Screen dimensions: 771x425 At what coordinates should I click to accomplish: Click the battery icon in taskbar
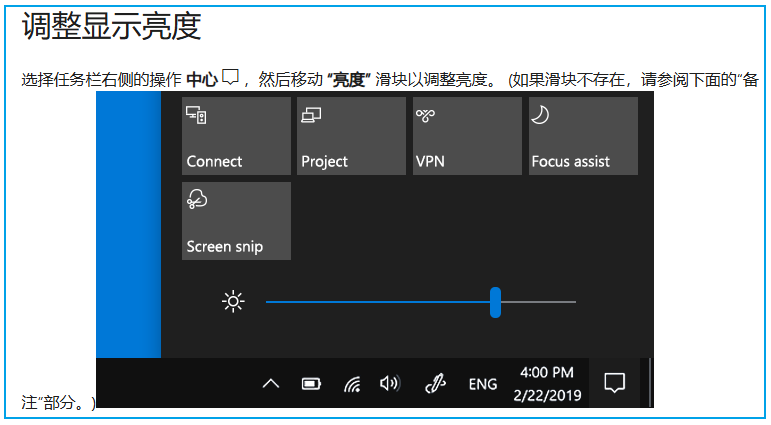coord(311,384)
